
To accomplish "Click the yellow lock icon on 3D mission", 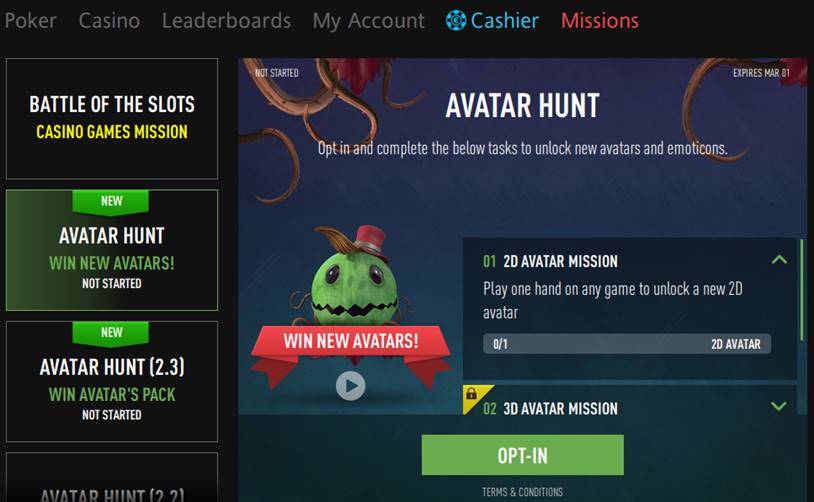I will coord(471,394).
